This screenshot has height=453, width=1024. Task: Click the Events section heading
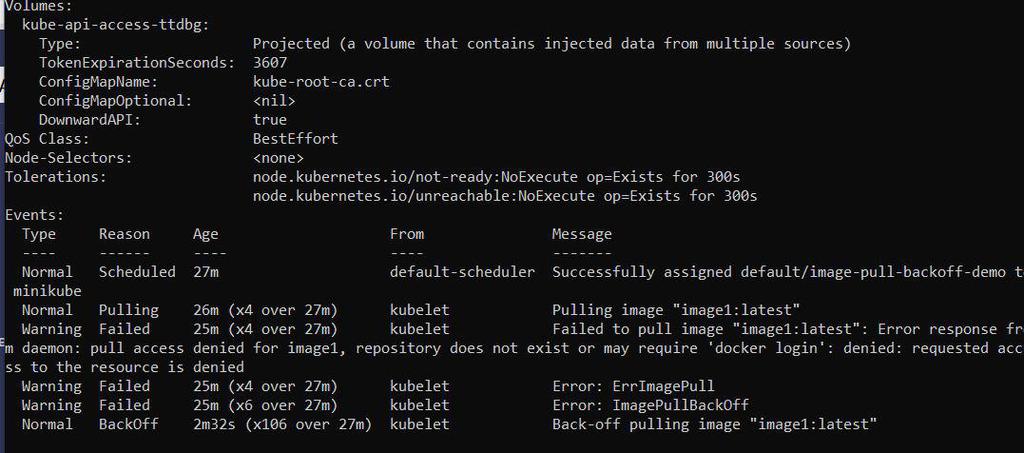pos(34,215)
